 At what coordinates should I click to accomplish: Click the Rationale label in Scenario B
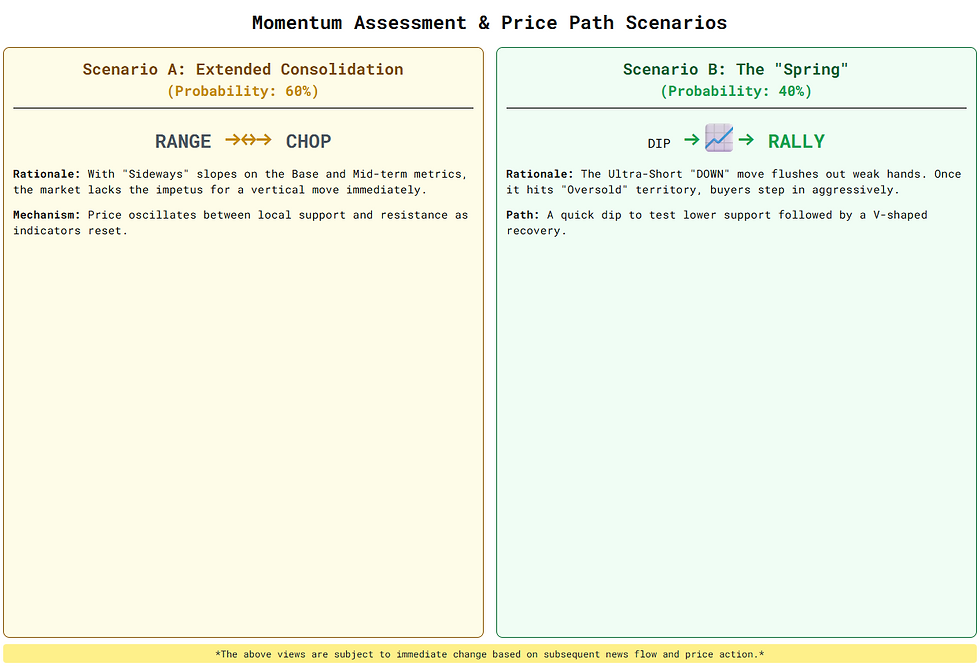point(540,174)
